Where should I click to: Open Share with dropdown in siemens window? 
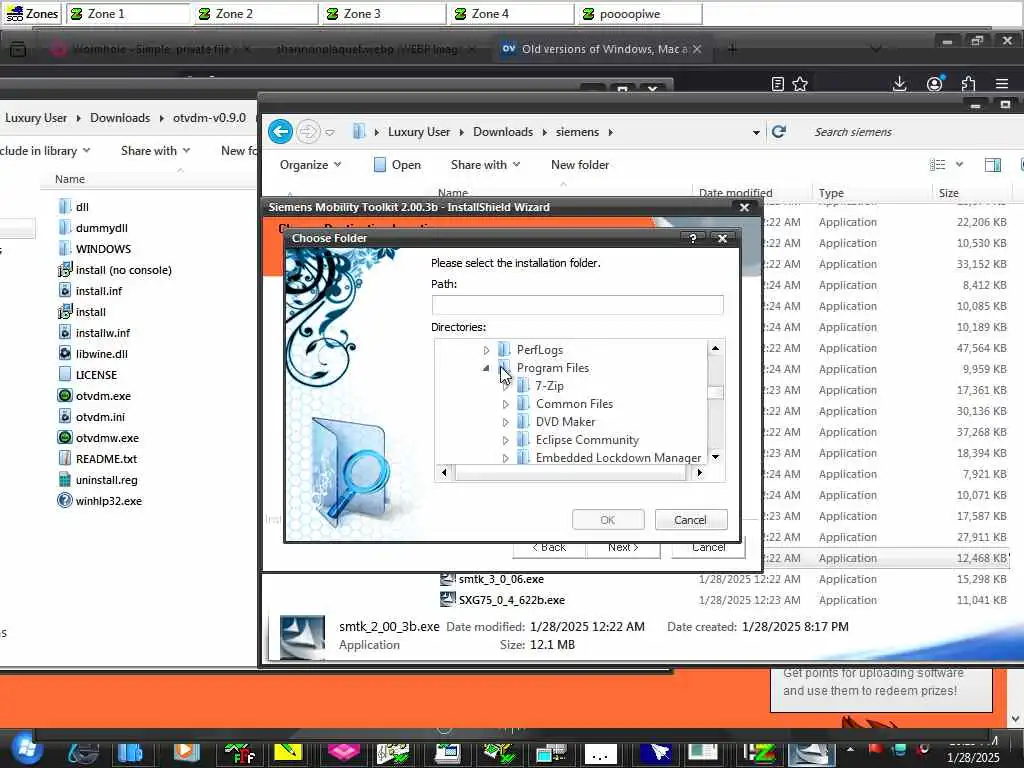tap(485, 165)
